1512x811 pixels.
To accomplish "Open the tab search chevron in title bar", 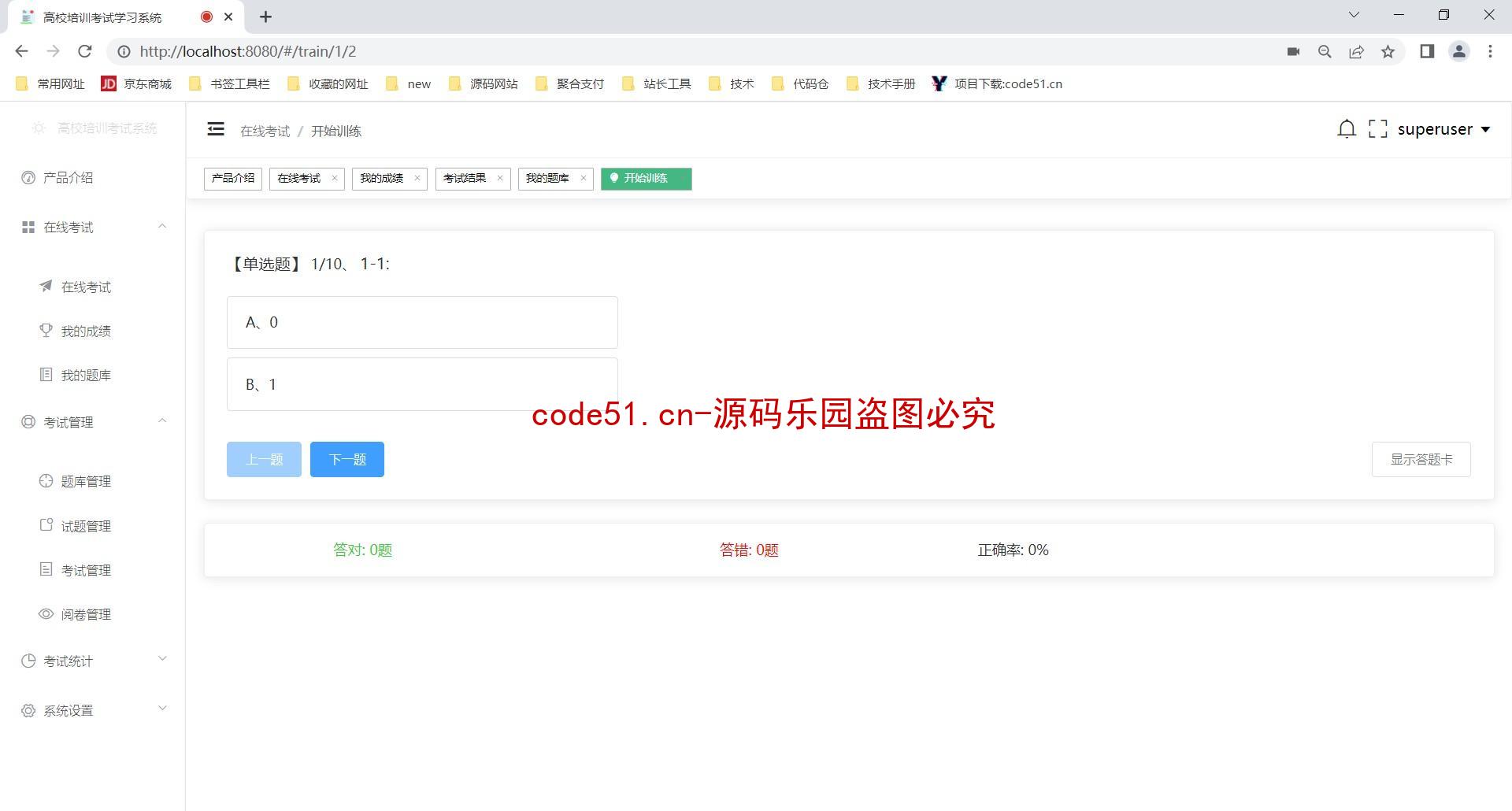I will (1354, 15).
